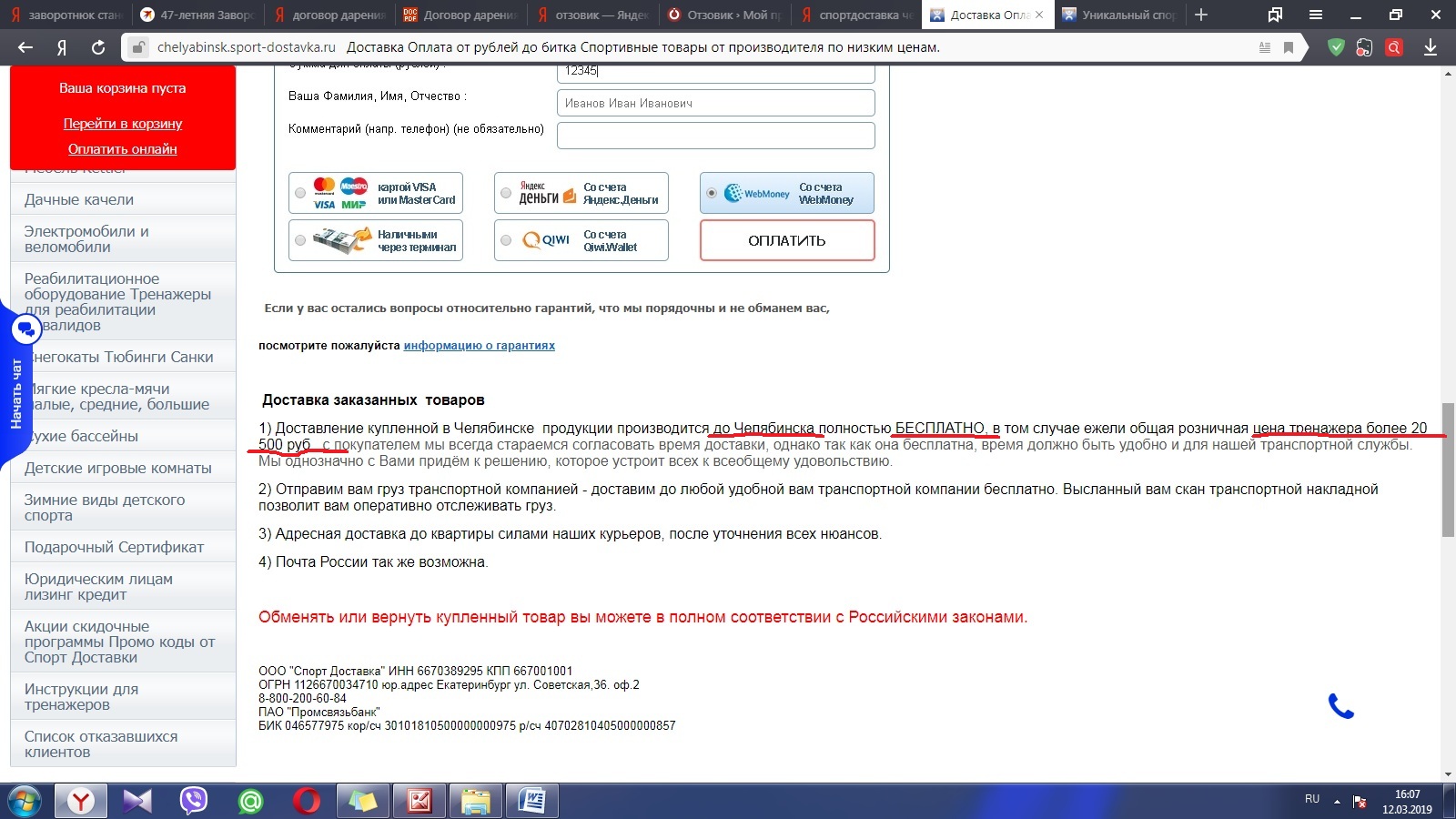
Task: Click the page vertical scrollbar thumb
Action: pos(1448,470)
